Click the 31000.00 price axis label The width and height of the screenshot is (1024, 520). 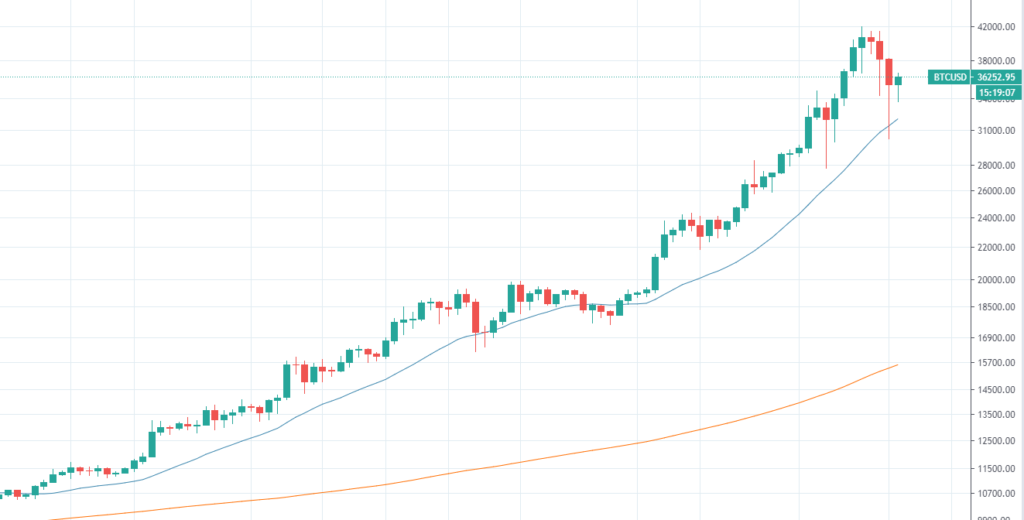click(x=998, y=130)
